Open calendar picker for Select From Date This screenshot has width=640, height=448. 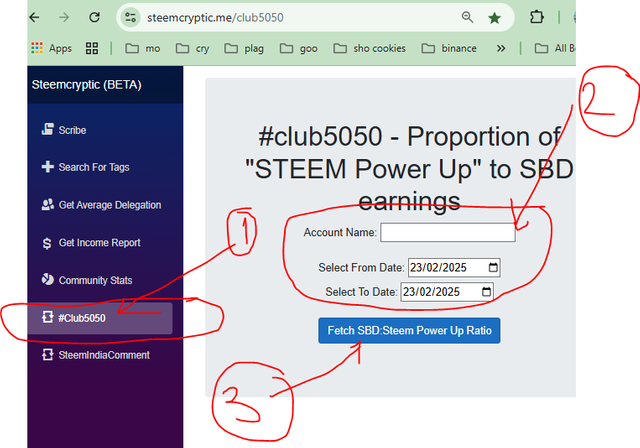pos(493,267)
